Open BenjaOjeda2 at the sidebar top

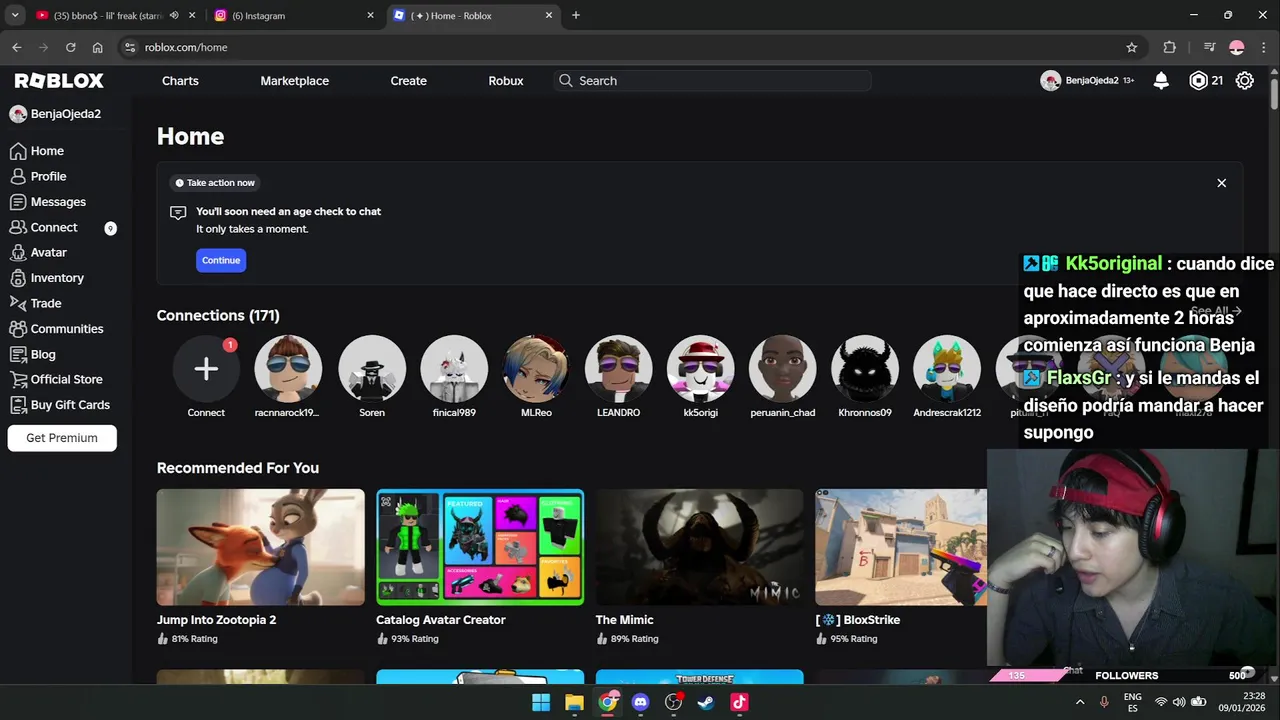[x=56, y=114]
